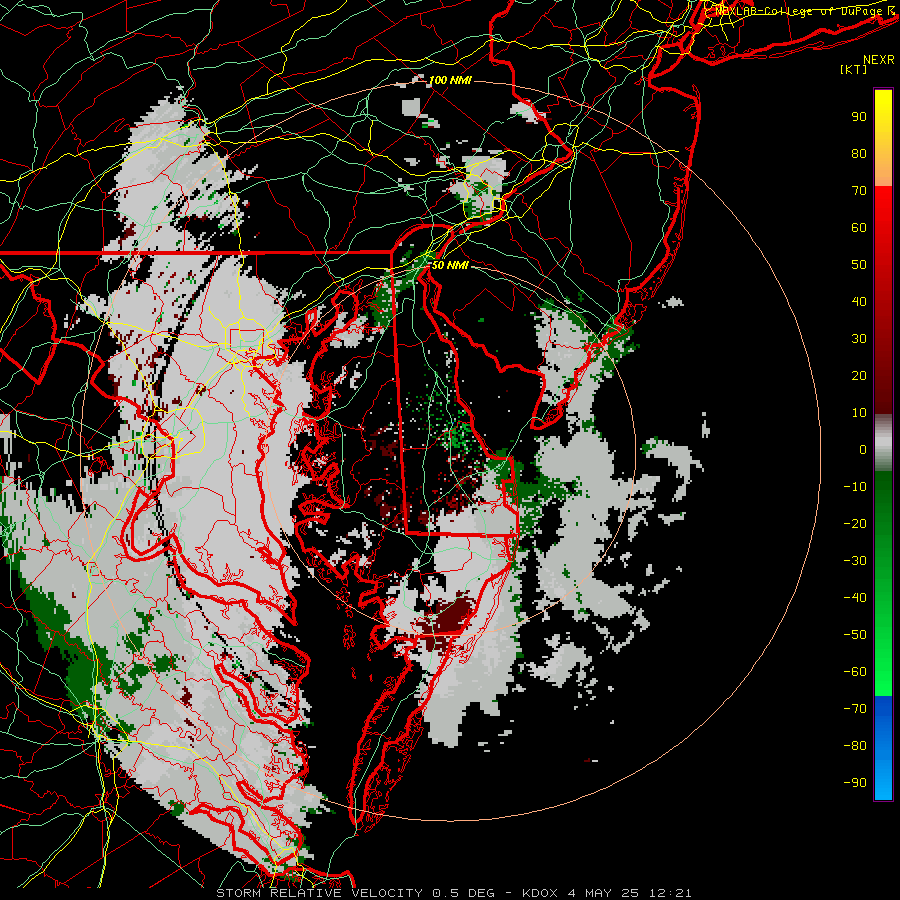Click the "50 NMI" range ring label
The height and width of the screenshot is (900, 900).
pos(449,265)
